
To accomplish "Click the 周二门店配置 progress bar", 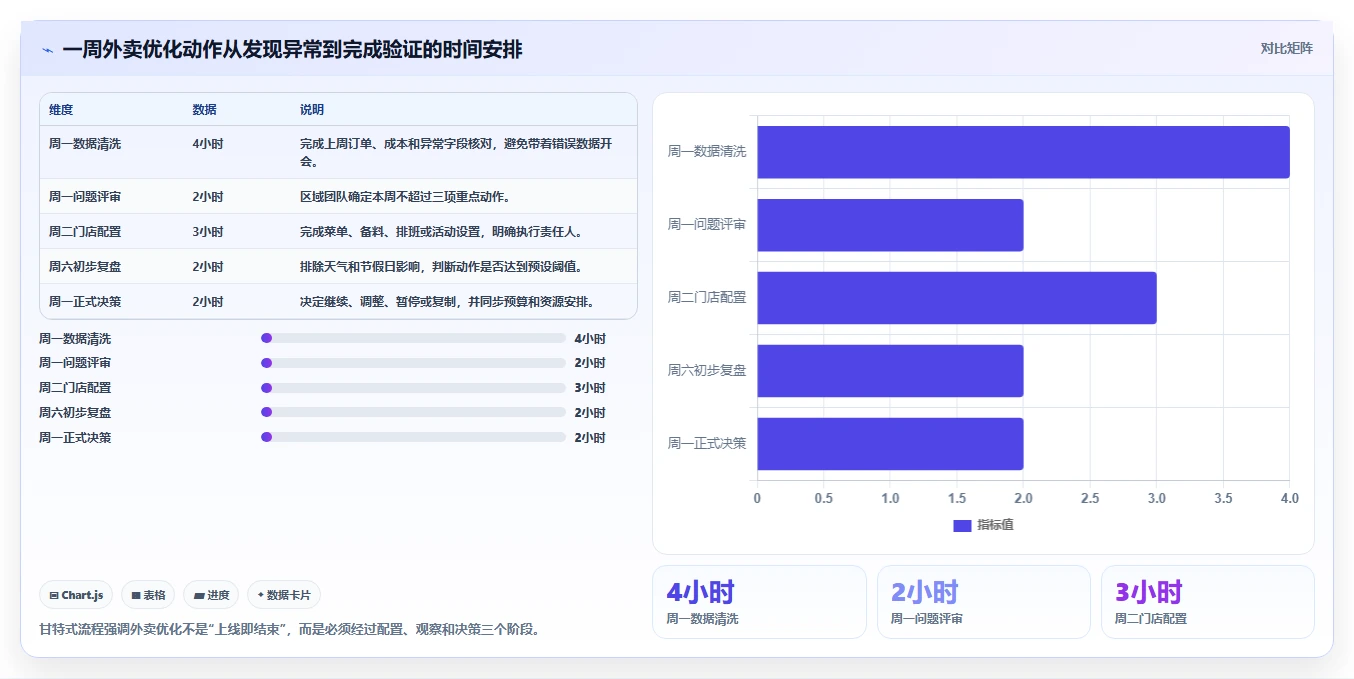I will pos(413,388).
